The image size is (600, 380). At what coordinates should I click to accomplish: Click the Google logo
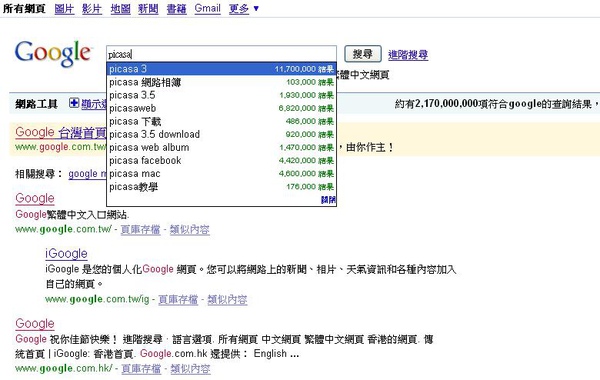[x=53, y=54]
